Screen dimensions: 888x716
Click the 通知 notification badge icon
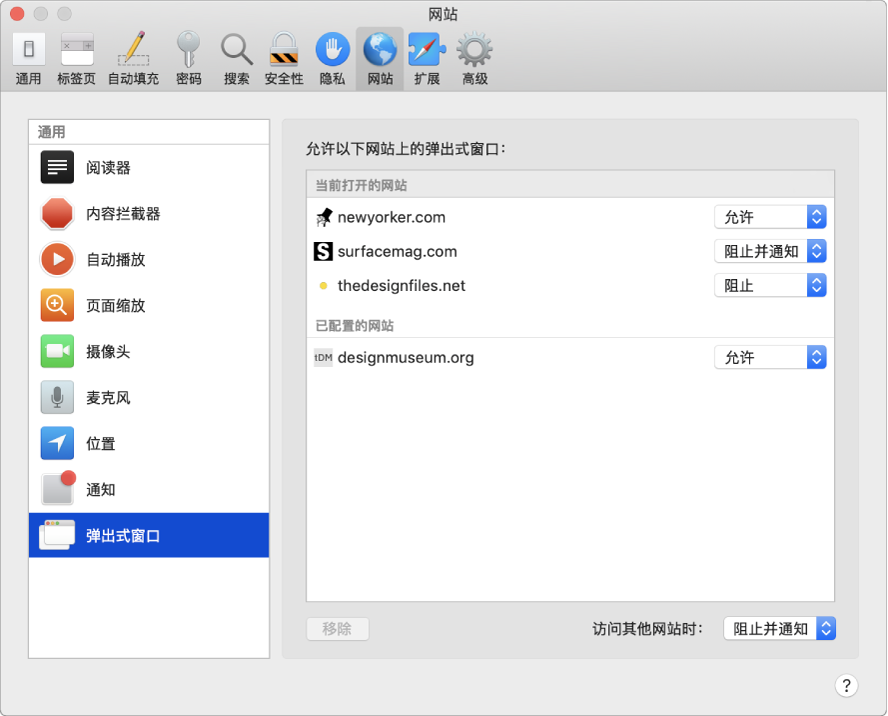[x=58, y=488]
